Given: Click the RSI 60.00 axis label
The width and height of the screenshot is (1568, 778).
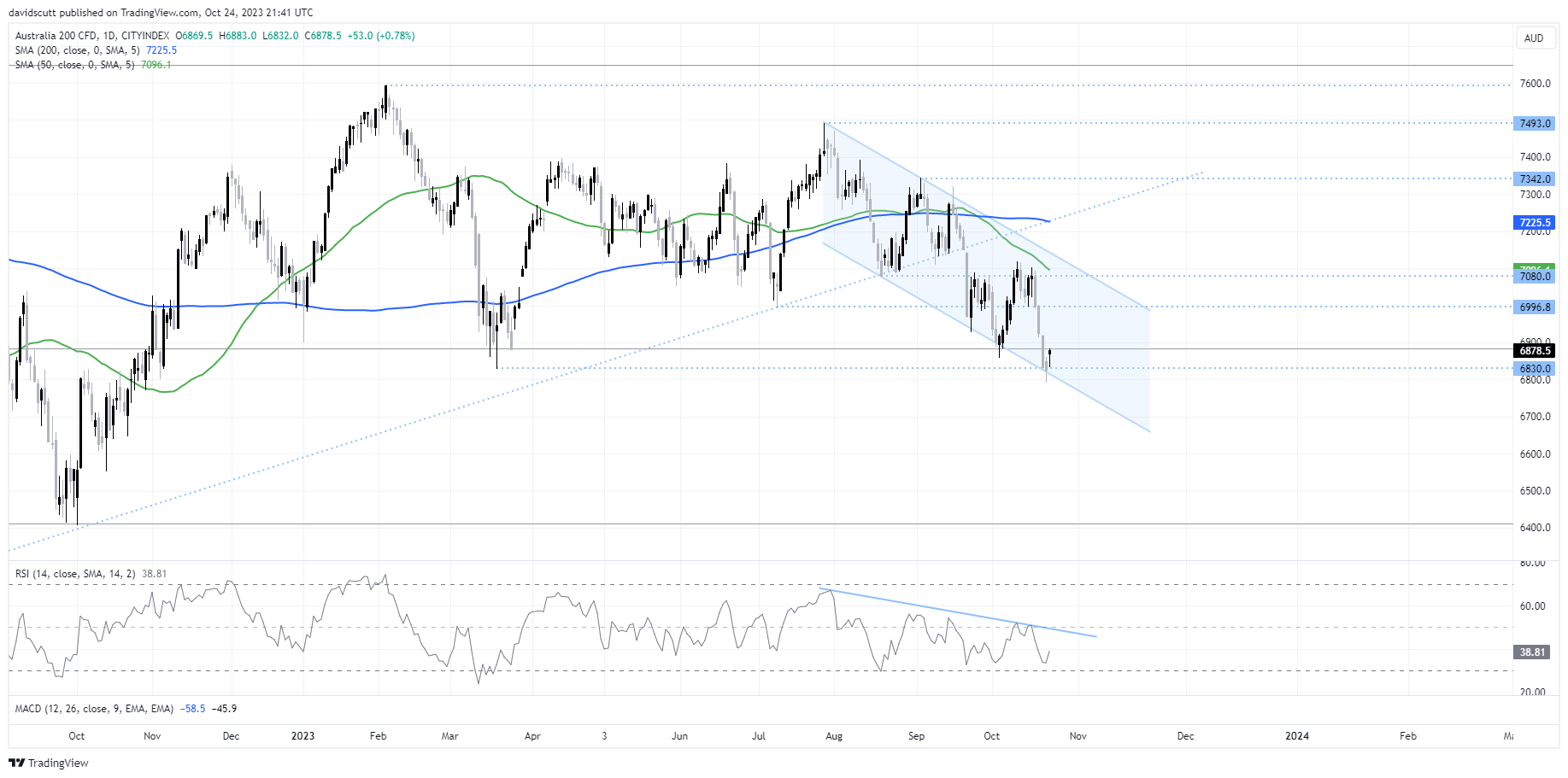Looking at the screenshot, I should [x=1532, y=606].
